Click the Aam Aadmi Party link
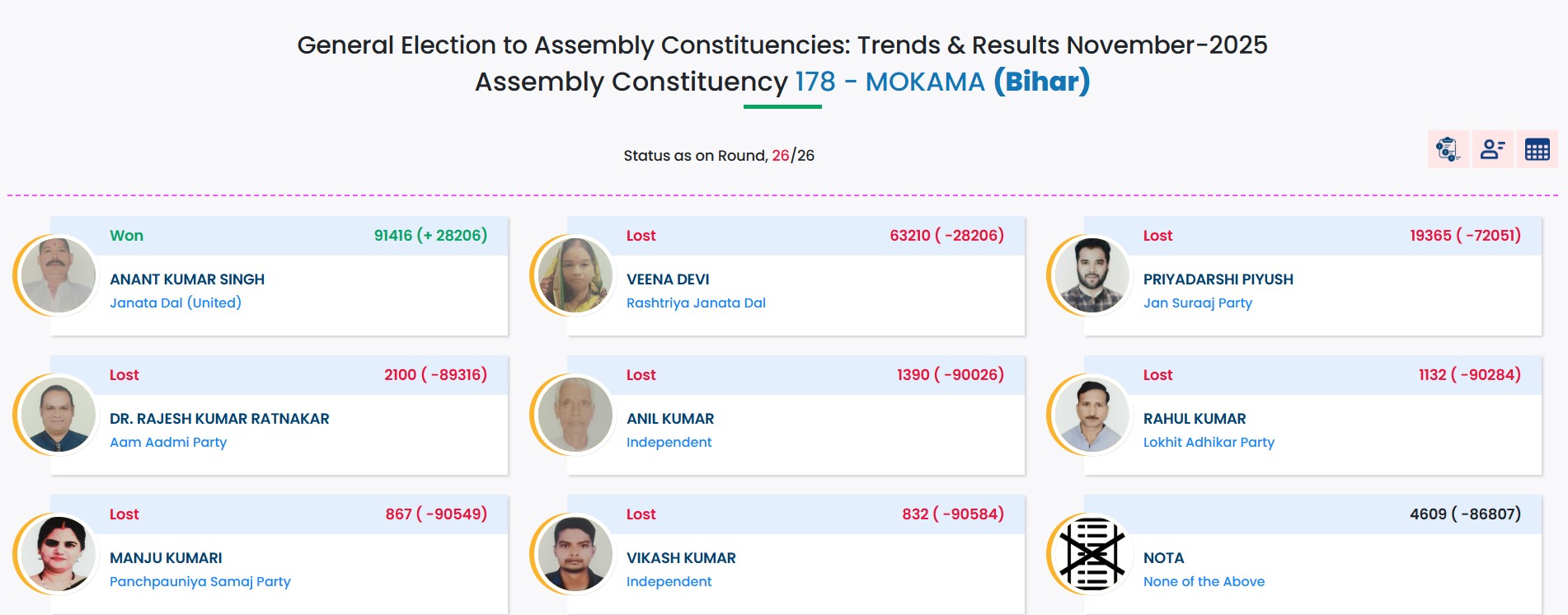The width and height of the screenshot is (1568, 615). [x=169, y=442]
